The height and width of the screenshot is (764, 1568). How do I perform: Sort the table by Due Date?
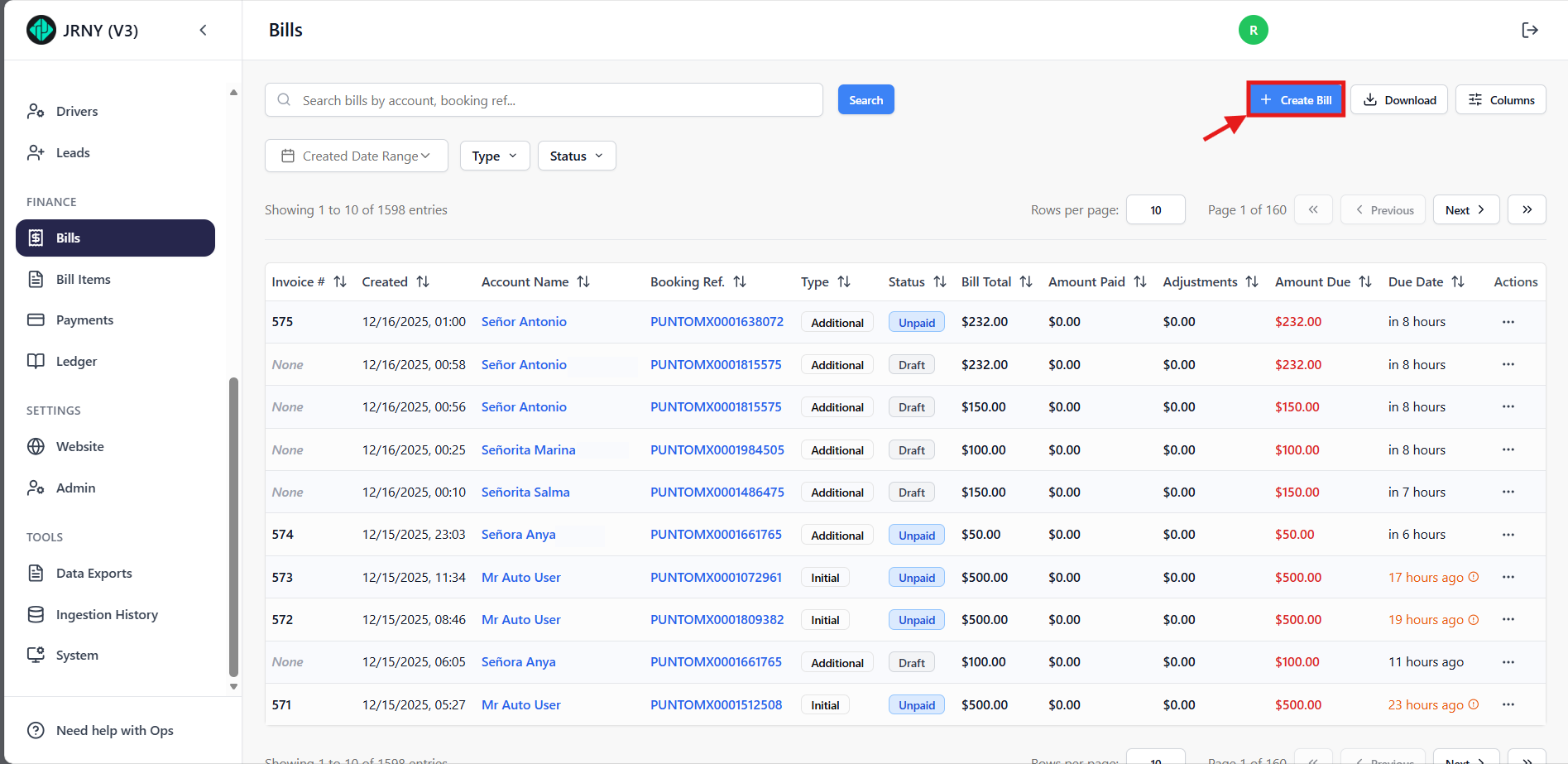point(1458,282)
